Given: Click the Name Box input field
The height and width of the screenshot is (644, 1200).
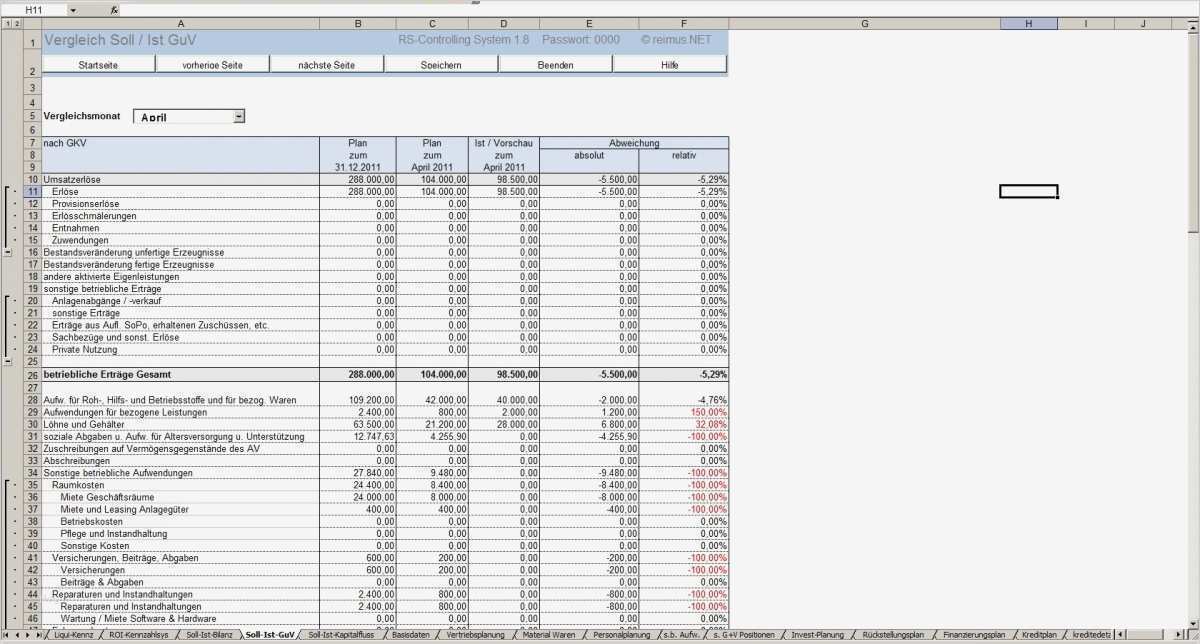Looking at the screenshot, I should [35, 9].
